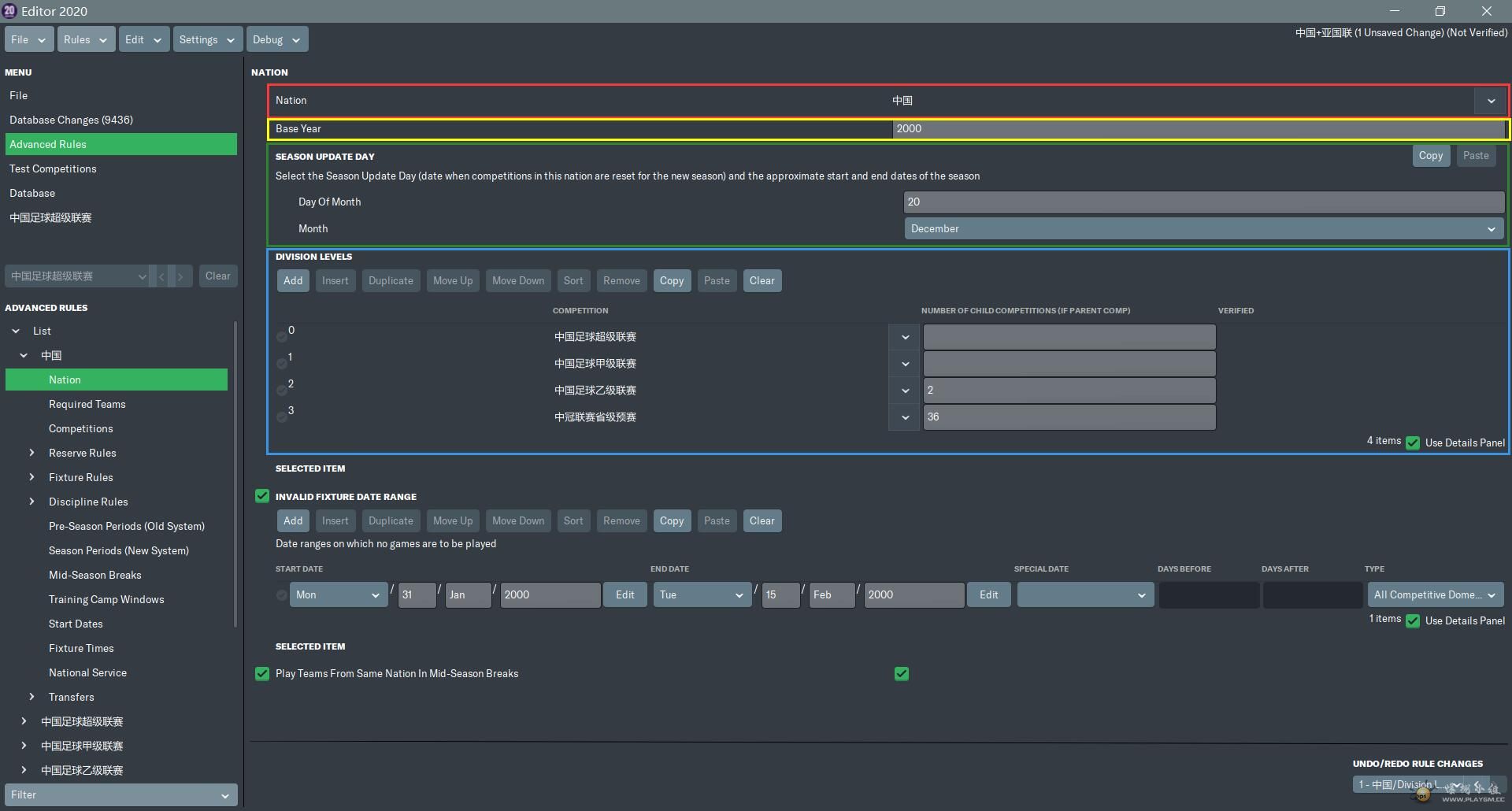This screenshot has width=1512, height=811.
Task: Toggle Play Teams From Same Nation row checkbox
Action: pos(262,674)
